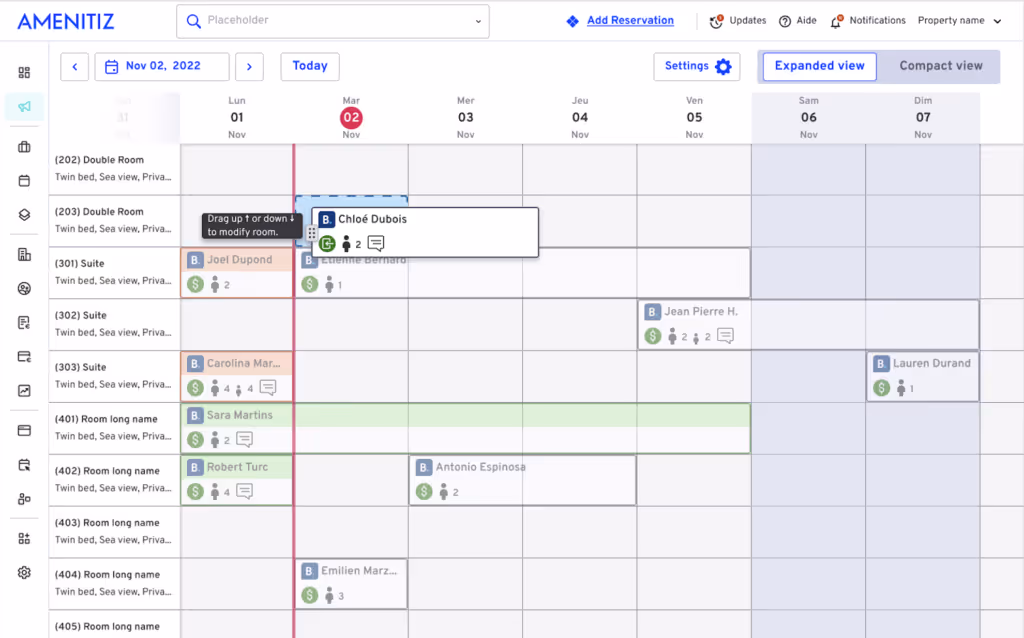Switch to Expanded view
Image resolution: width=1024 pixels, height=638 pixels.
[820, 66]
